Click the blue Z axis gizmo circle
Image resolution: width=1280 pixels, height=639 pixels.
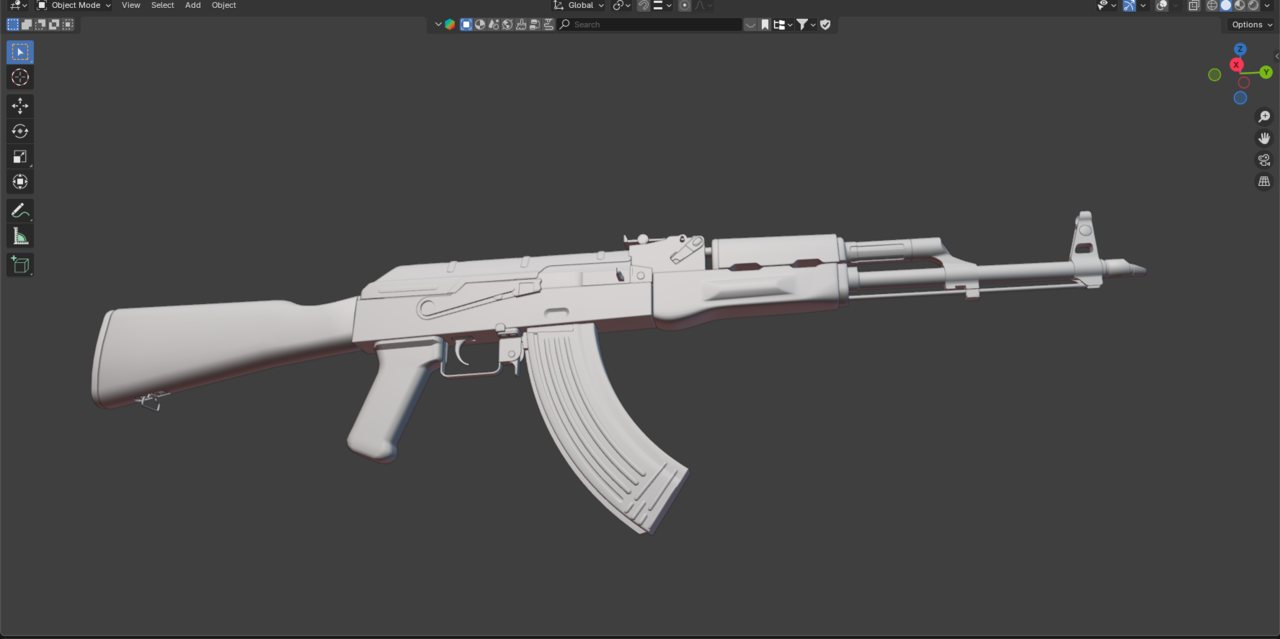pos(1240,49)
